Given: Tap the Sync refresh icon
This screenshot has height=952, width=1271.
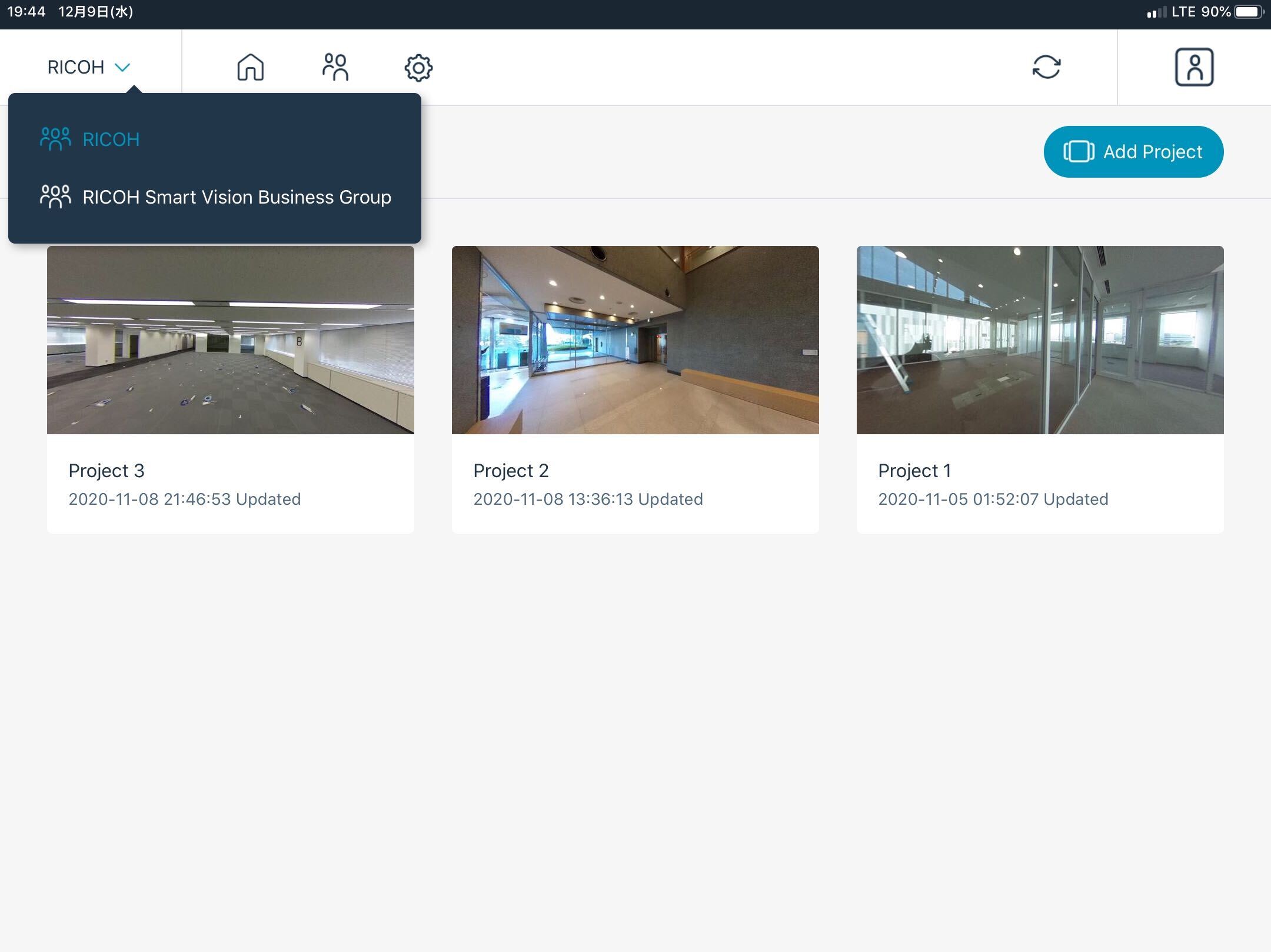Looking at the screenshot, I should 1048,67.
